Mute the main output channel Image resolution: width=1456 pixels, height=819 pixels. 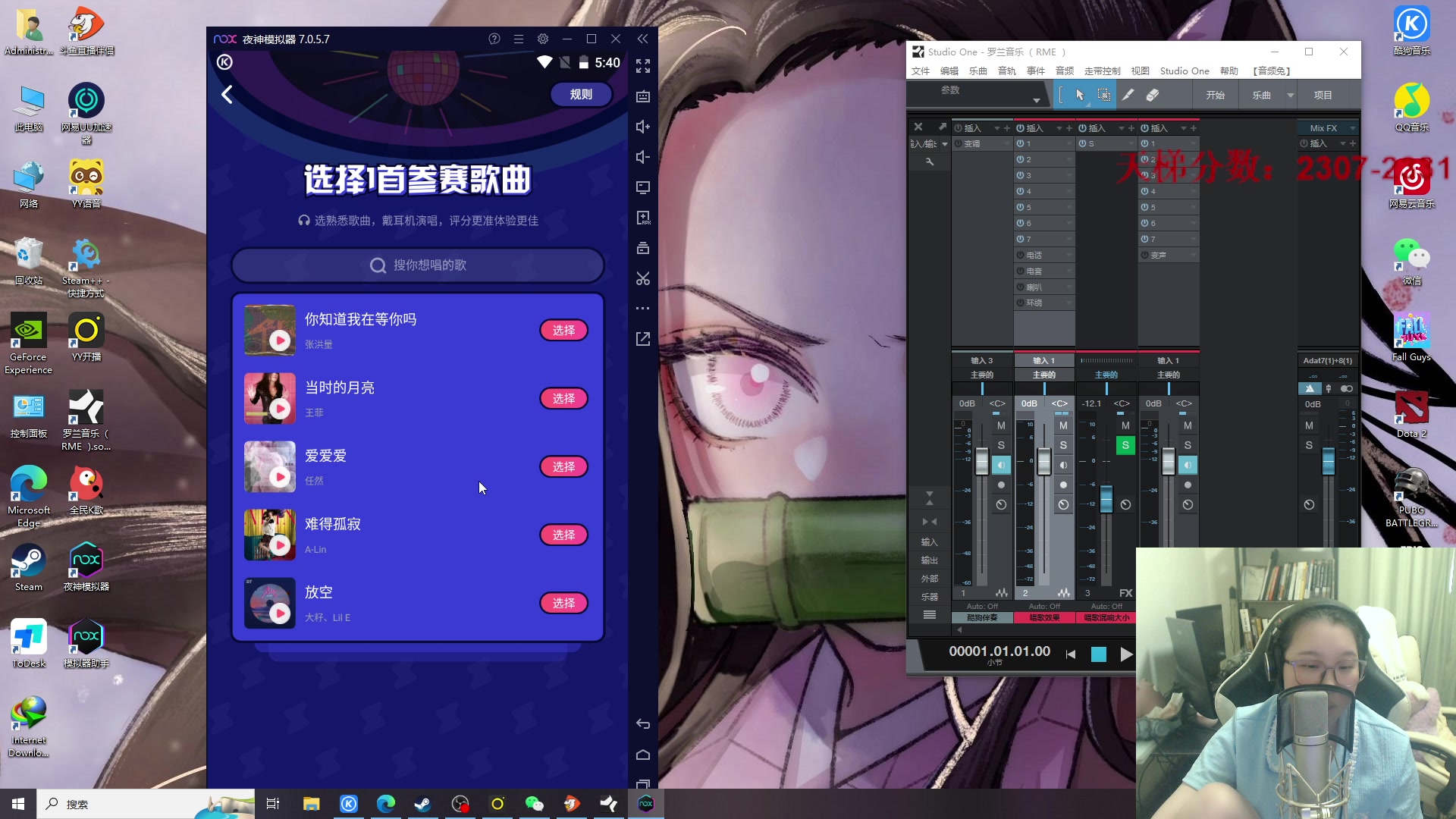tap(1309, 425)
